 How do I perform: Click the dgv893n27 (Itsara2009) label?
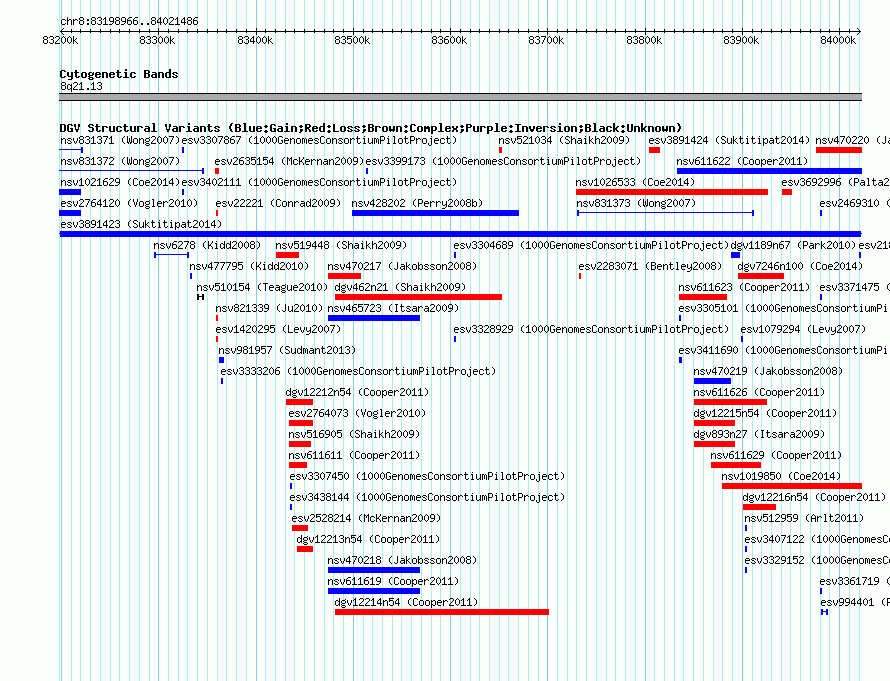coord(759,434)
